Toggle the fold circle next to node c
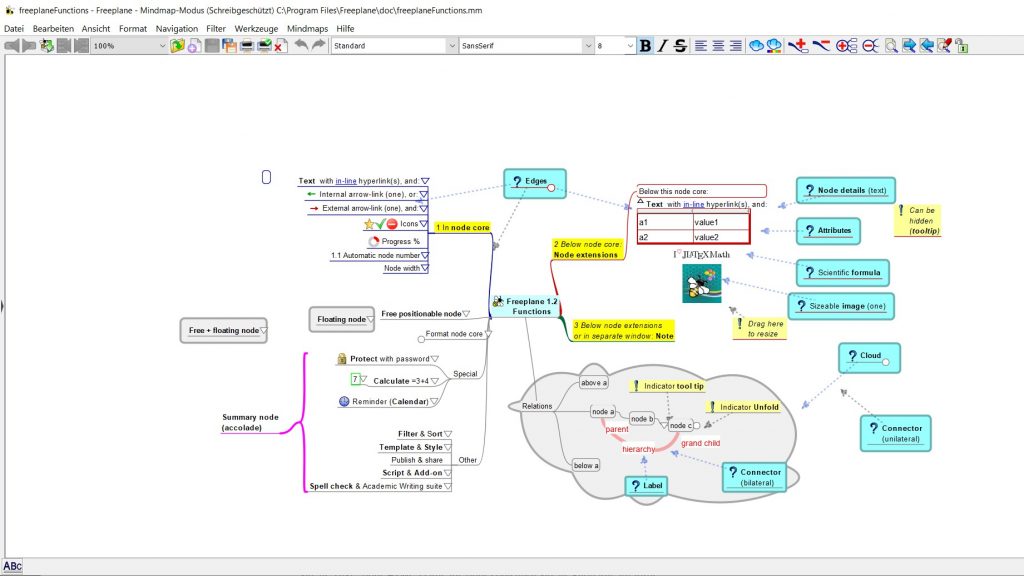 [x=696, y=426]
